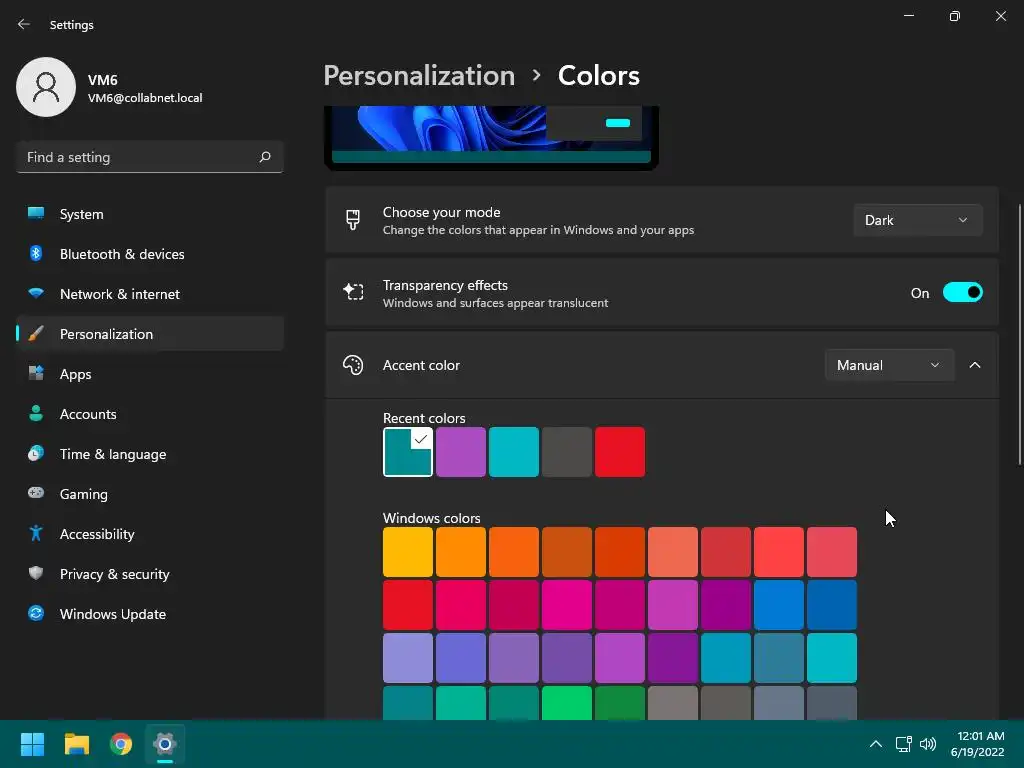Pick the purple recent color swatch
The image size is (1024, 768).
click(460, 452)
